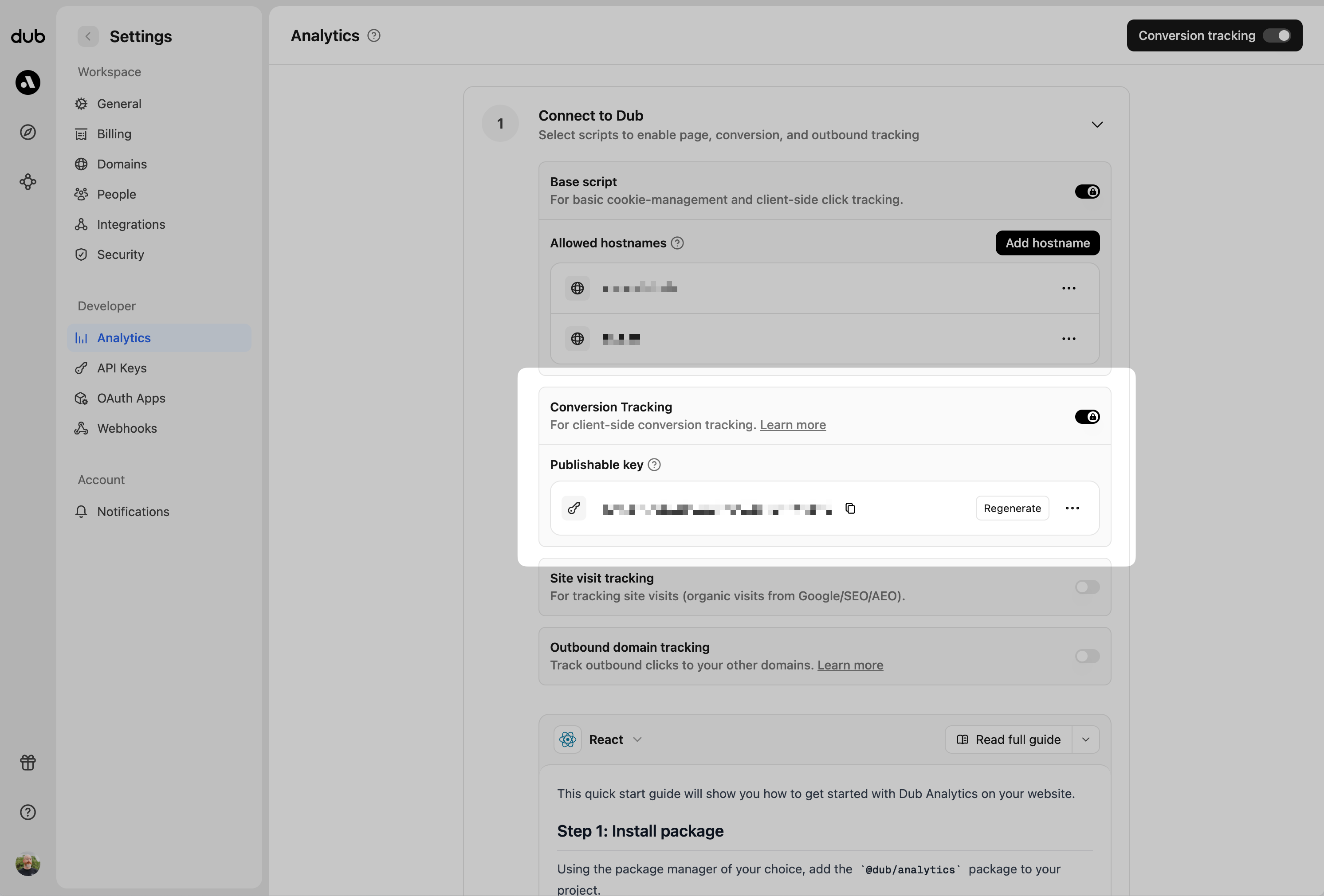
Task: Regenerate the publishable key
Action: point(1012,508)
